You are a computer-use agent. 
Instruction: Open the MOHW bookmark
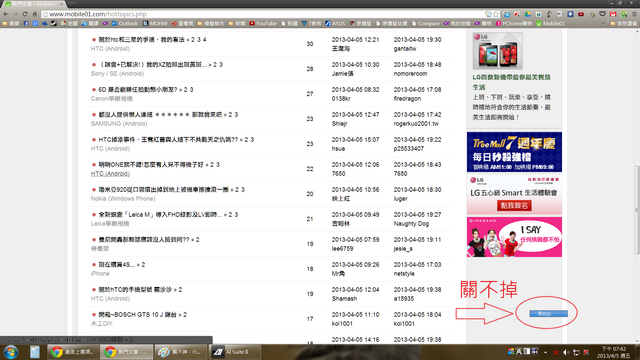coord(155,24)
